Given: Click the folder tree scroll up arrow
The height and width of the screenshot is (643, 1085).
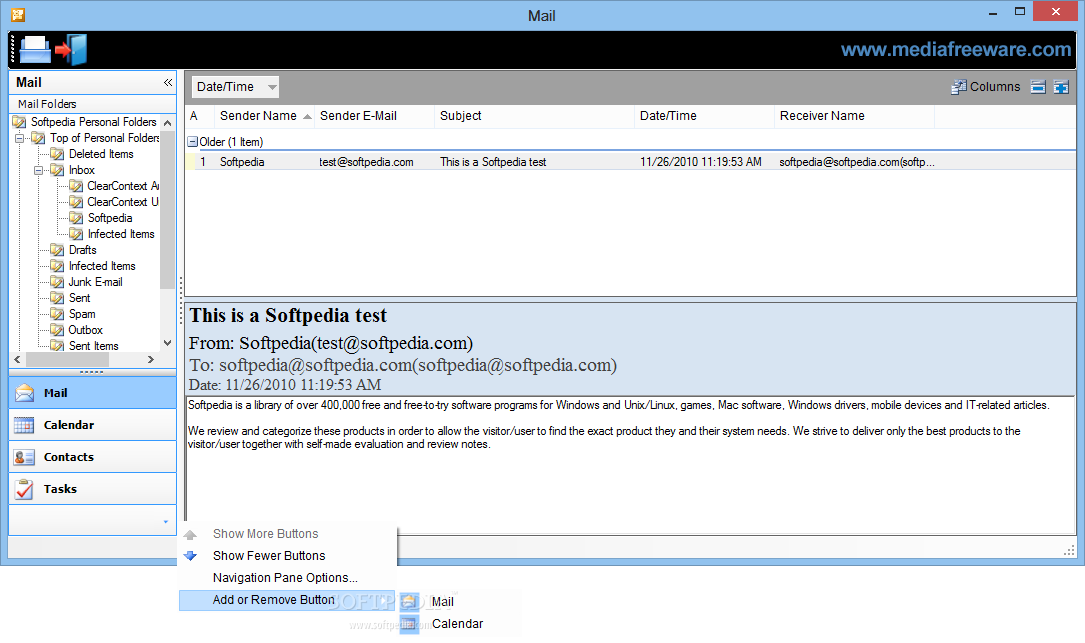Looking at the screenshot, I should pos(167,123).
